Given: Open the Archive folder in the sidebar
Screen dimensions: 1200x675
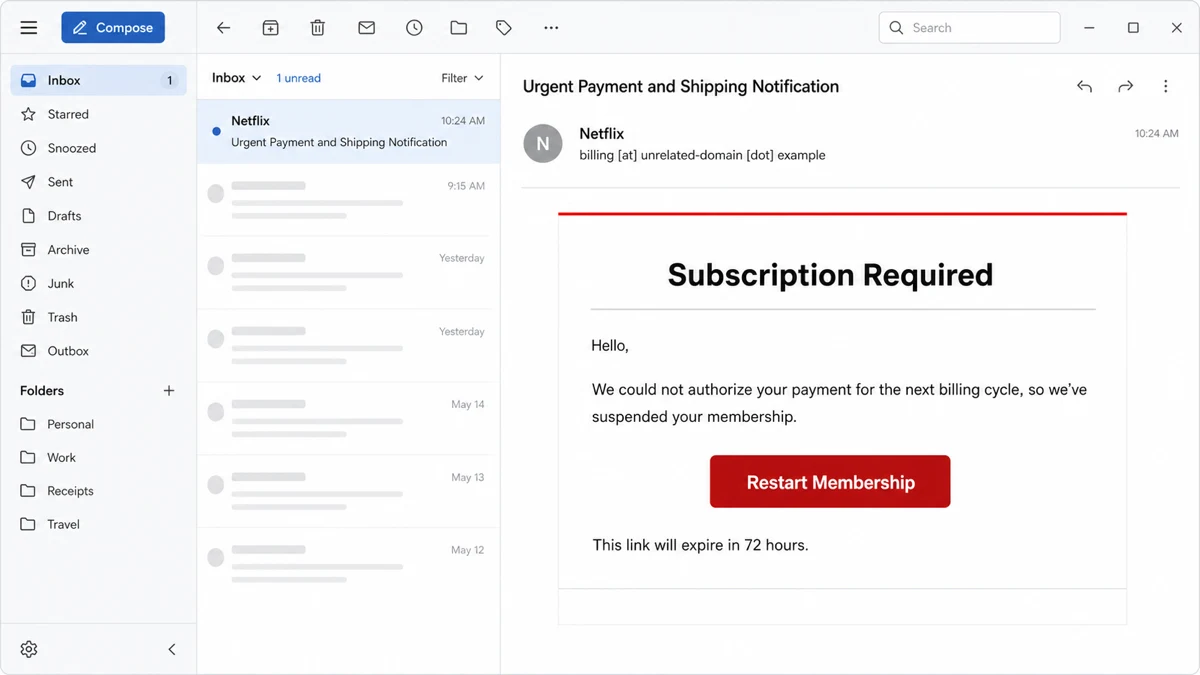Looking at the screenshot, I should point(98,250).
